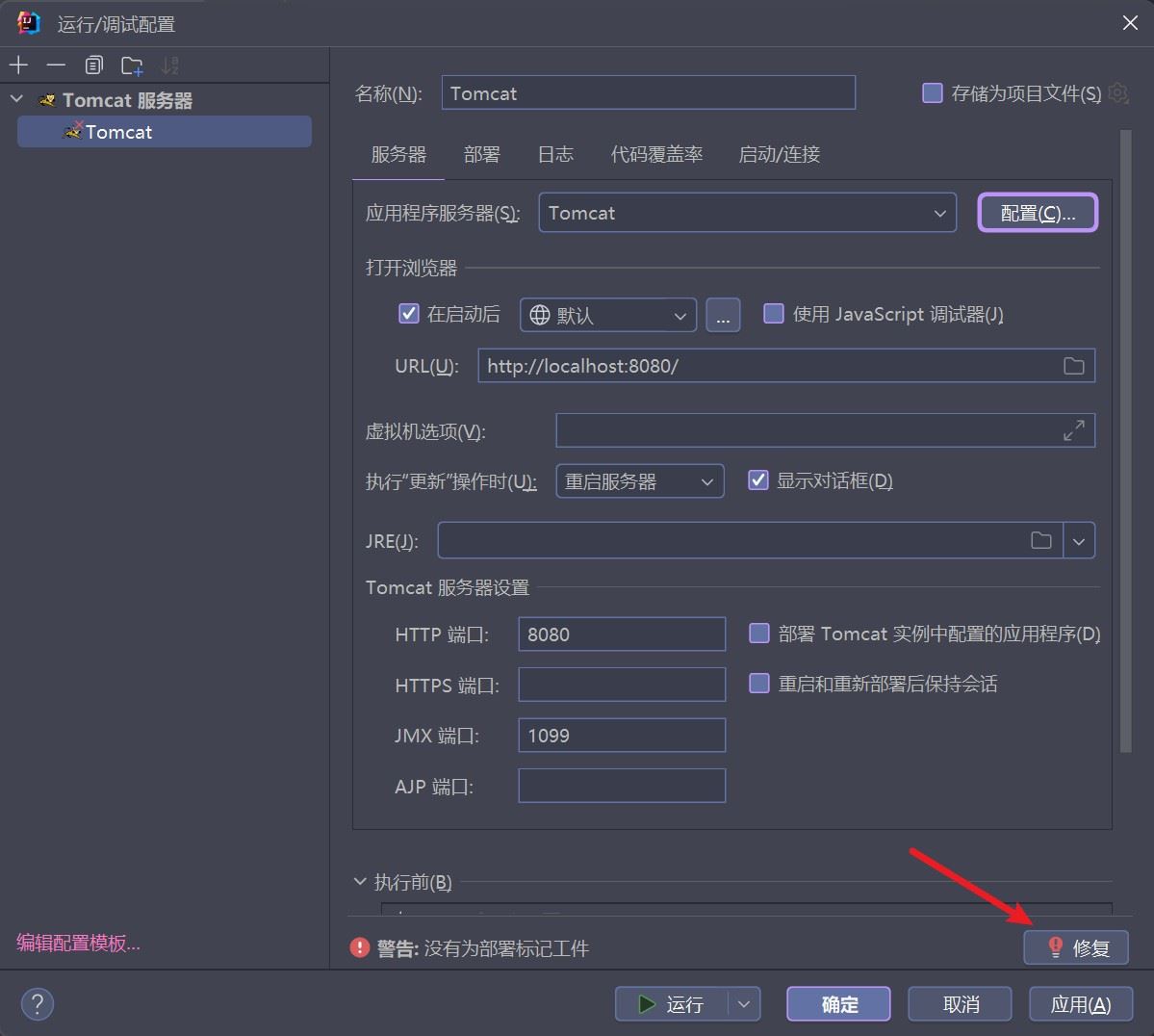Click the 配置(C)... button
The height and width of the screenshot is (1036, 1154).
tap(1038, 213)
